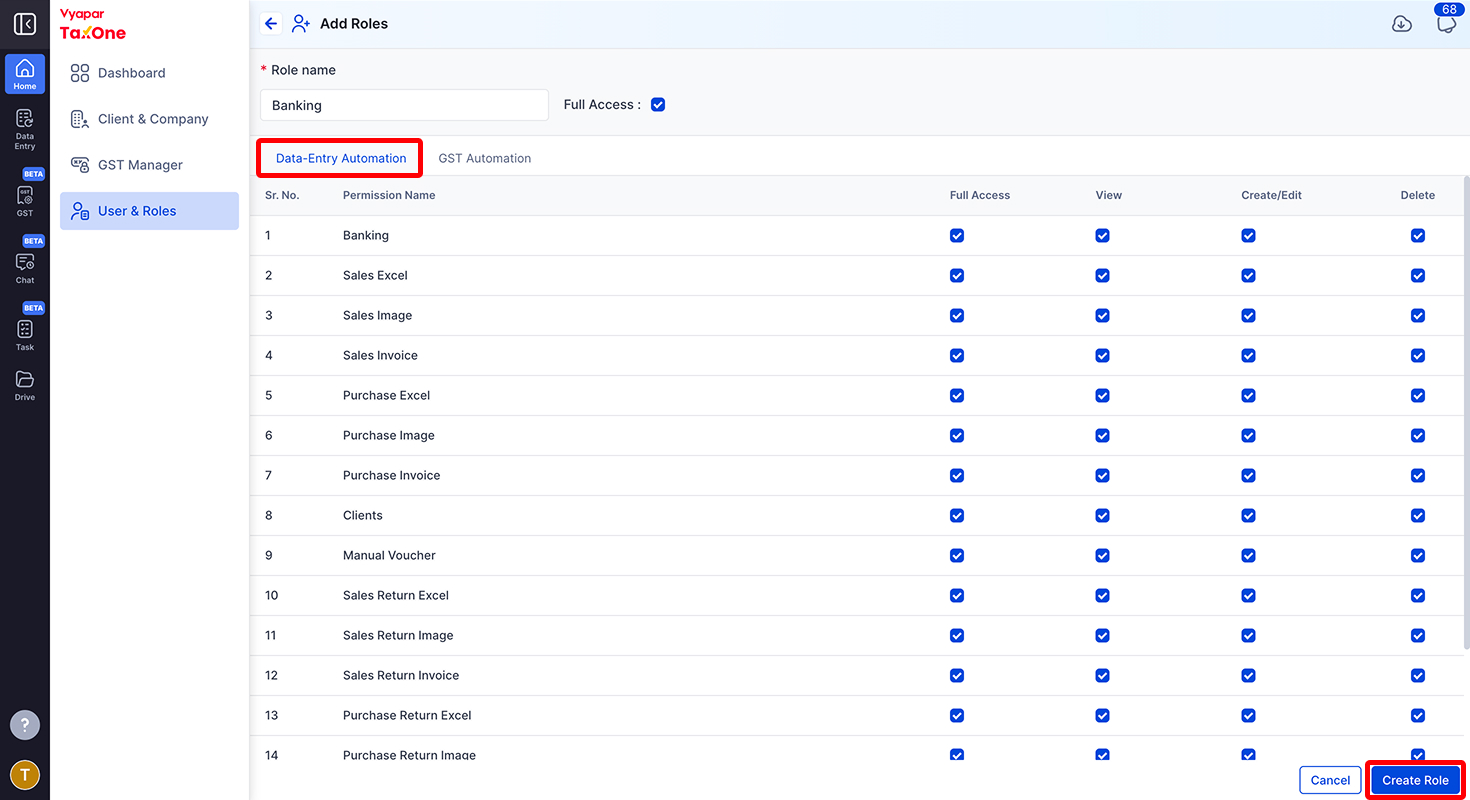Toggle Delete checkbox for Sales Return Invoice row
This screenshot has height=800, width=1470.
pos(1418,675)
